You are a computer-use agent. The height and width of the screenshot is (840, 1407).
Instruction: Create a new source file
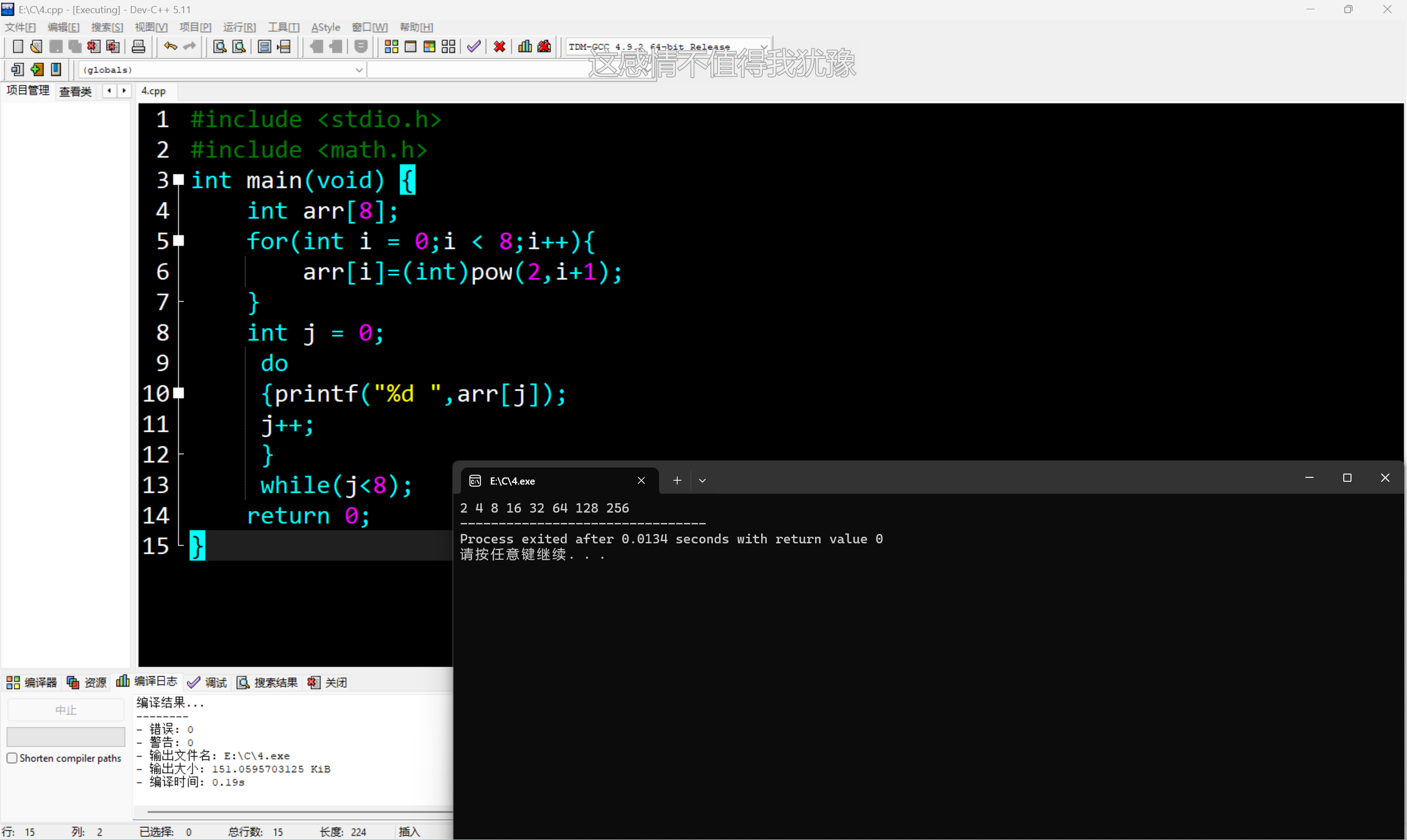[x=18, y=46]
